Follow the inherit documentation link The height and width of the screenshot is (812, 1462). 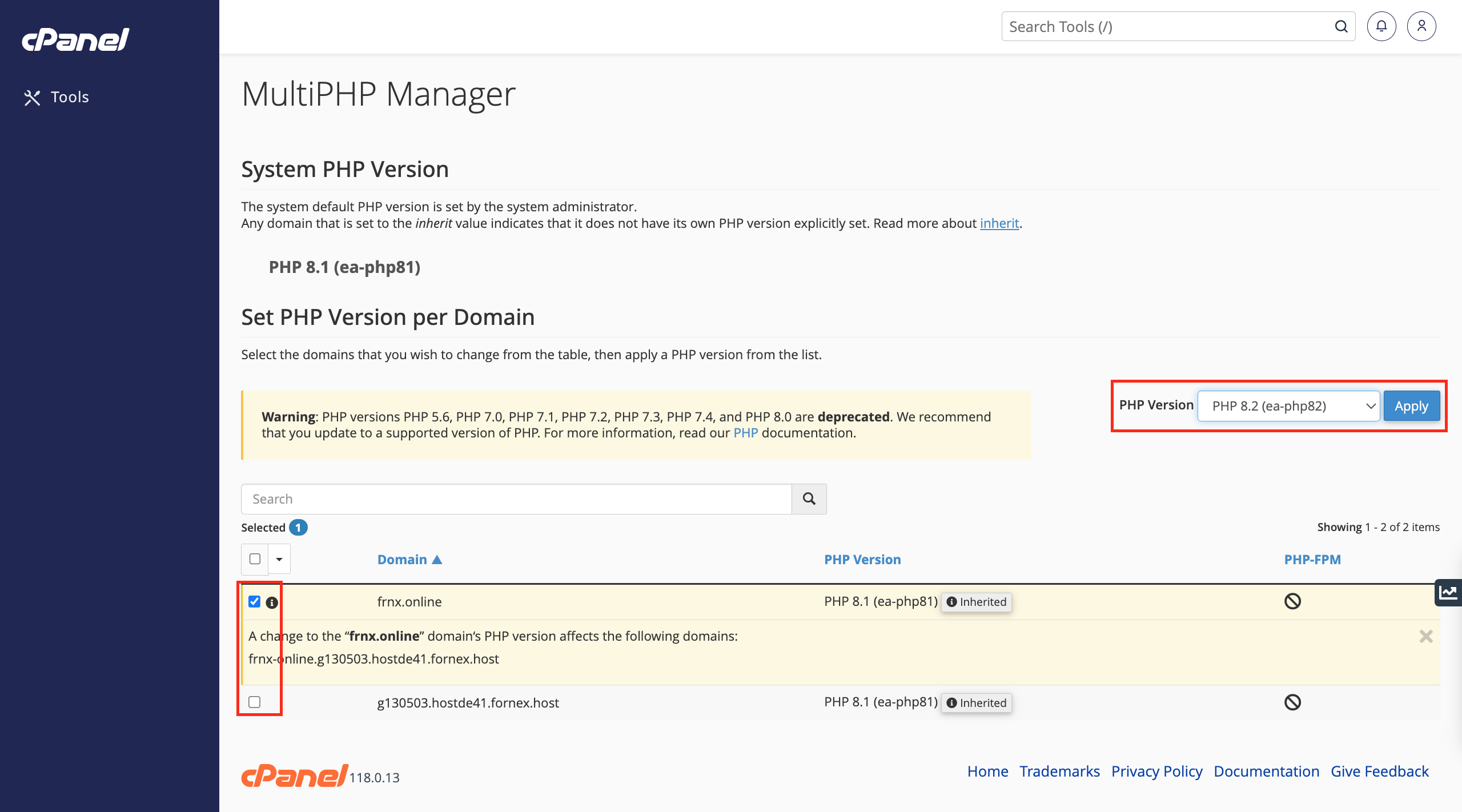point(999,223)
